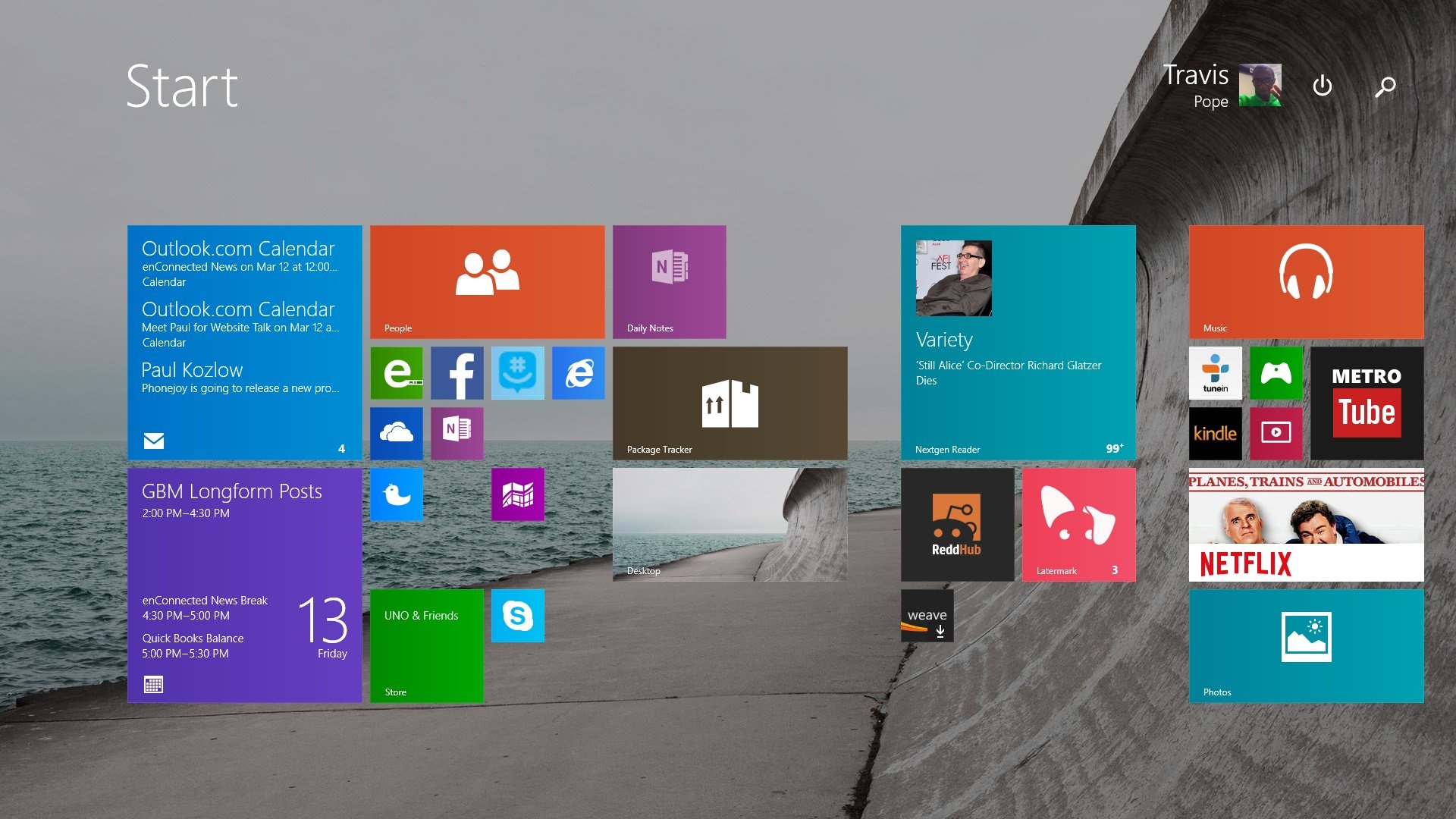Launch the Metro Tube tile
This screenshot has height=819, width=1456.
tap(1367, 403)
